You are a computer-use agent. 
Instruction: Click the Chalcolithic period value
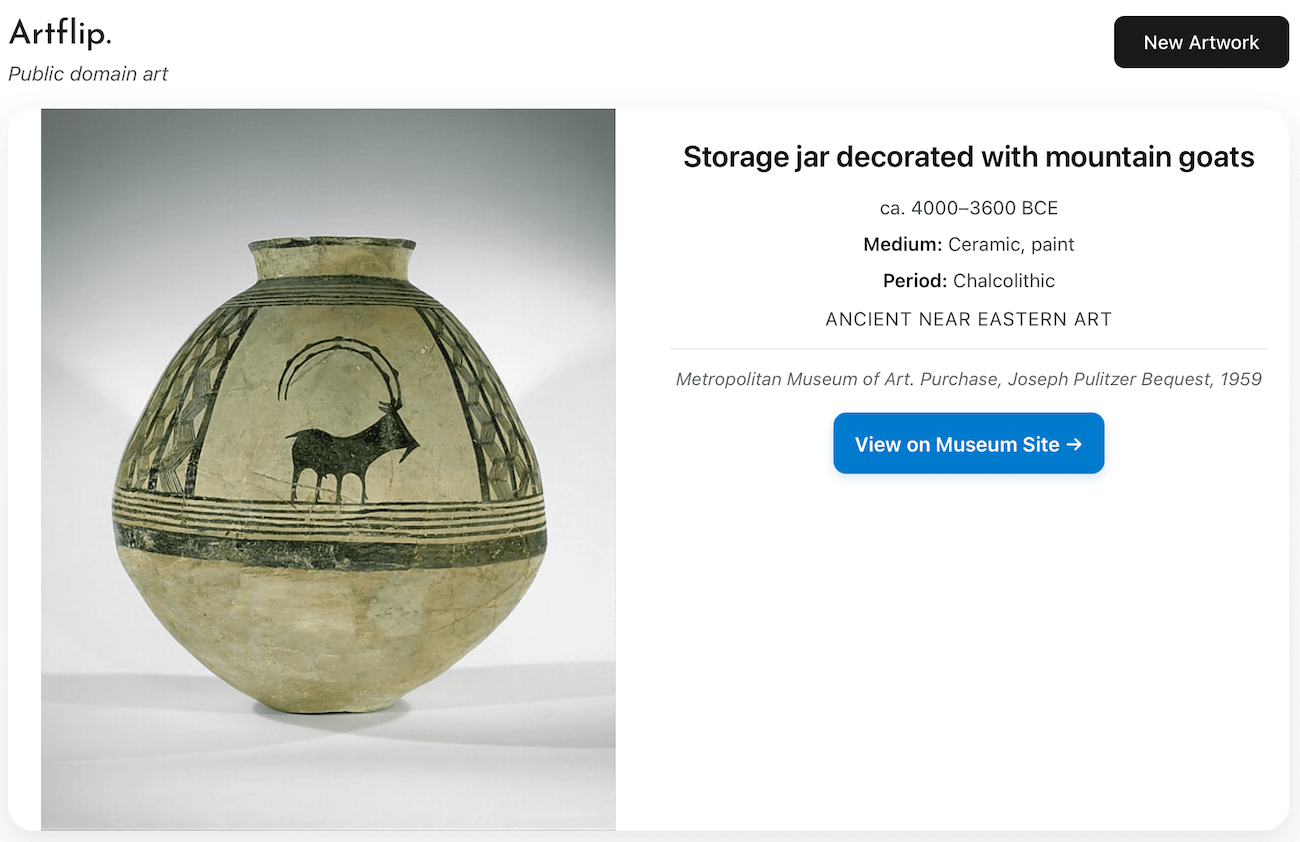pyautogui.click(x=1004, y=281)
